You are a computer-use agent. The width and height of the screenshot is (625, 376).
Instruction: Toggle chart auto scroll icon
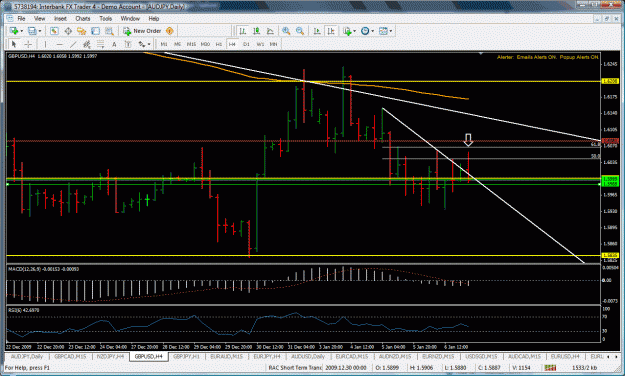coord(317,31)
